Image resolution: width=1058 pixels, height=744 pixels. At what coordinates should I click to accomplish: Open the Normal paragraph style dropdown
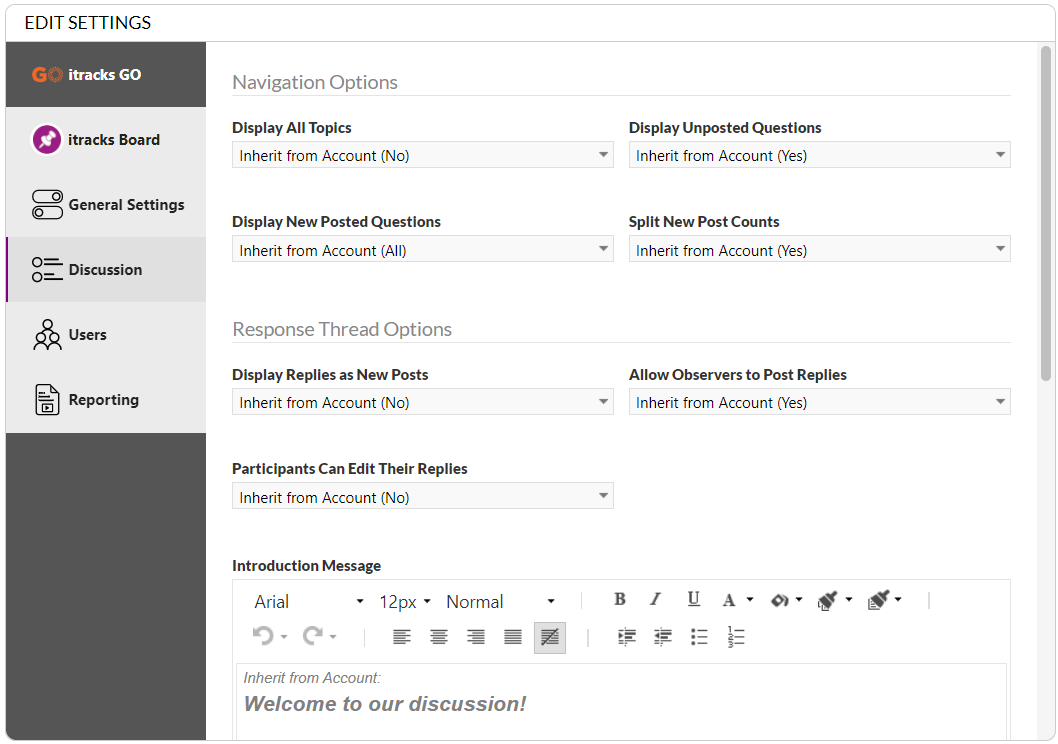point(501,601)
